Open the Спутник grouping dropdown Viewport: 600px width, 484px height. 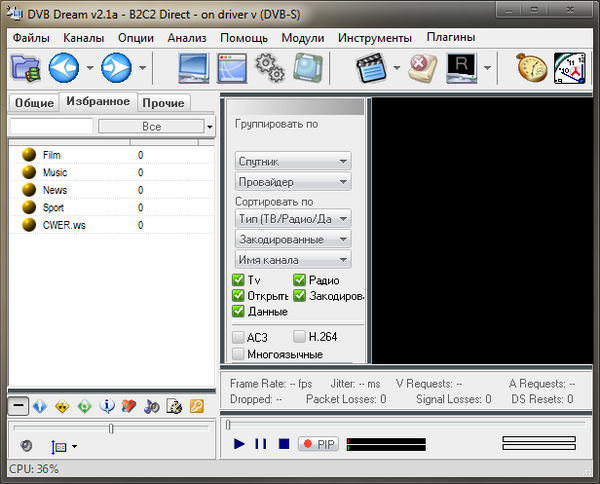(293, 160)
